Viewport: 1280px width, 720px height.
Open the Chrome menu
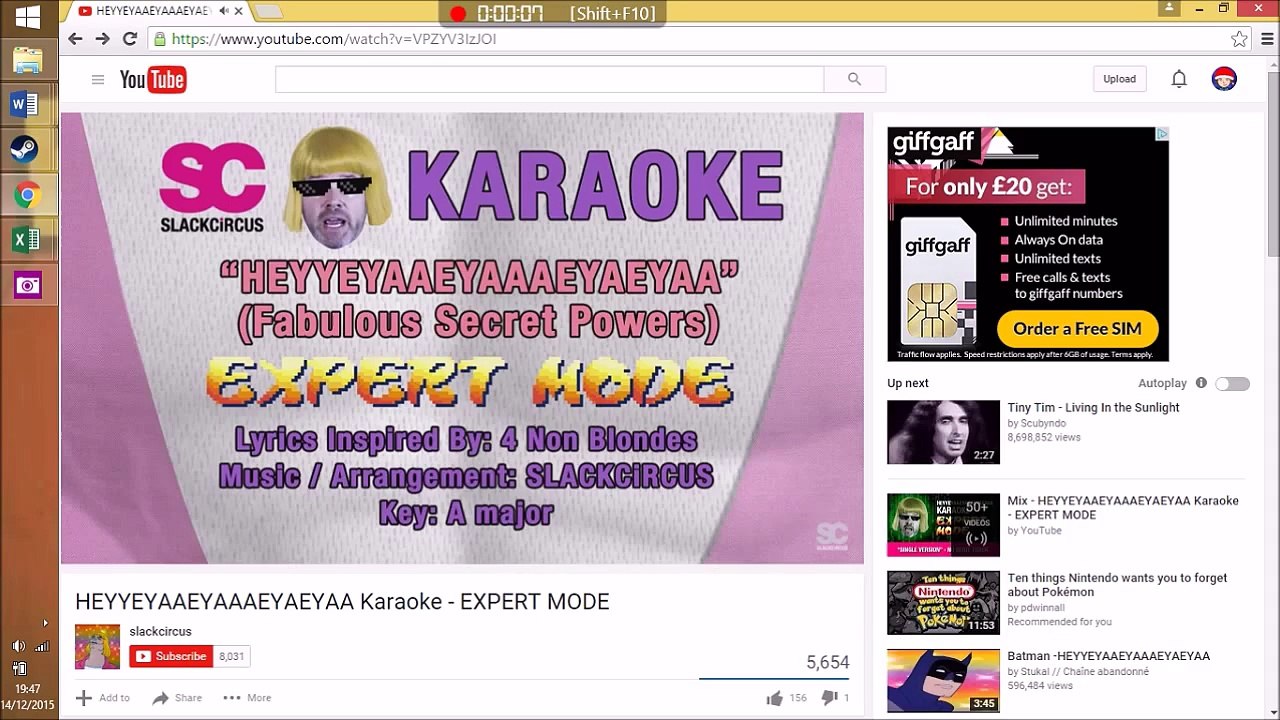coord(1268,39)
